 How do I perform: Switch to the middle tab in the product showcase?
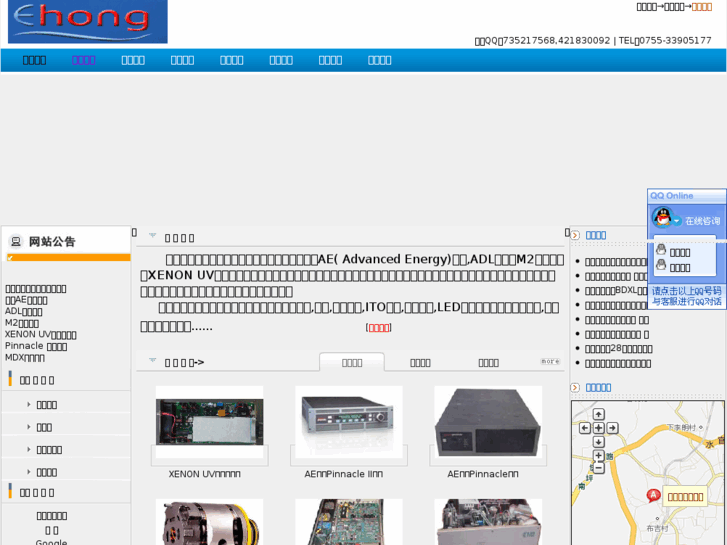pos(420,363)
